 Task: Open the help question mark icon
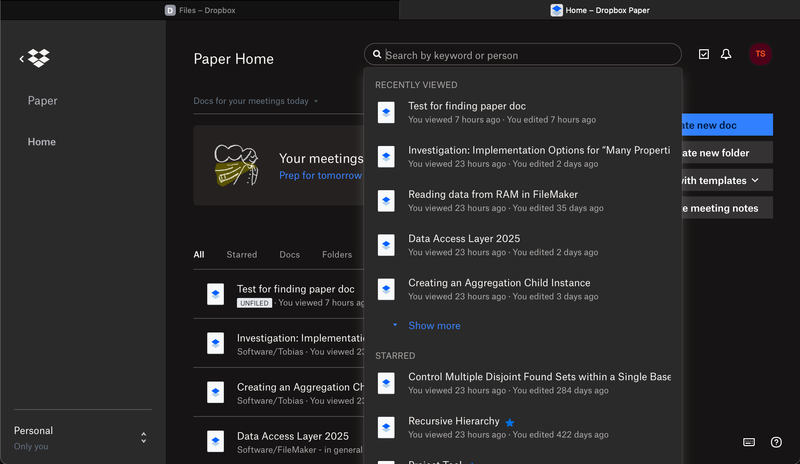click(x=776, y=441)
